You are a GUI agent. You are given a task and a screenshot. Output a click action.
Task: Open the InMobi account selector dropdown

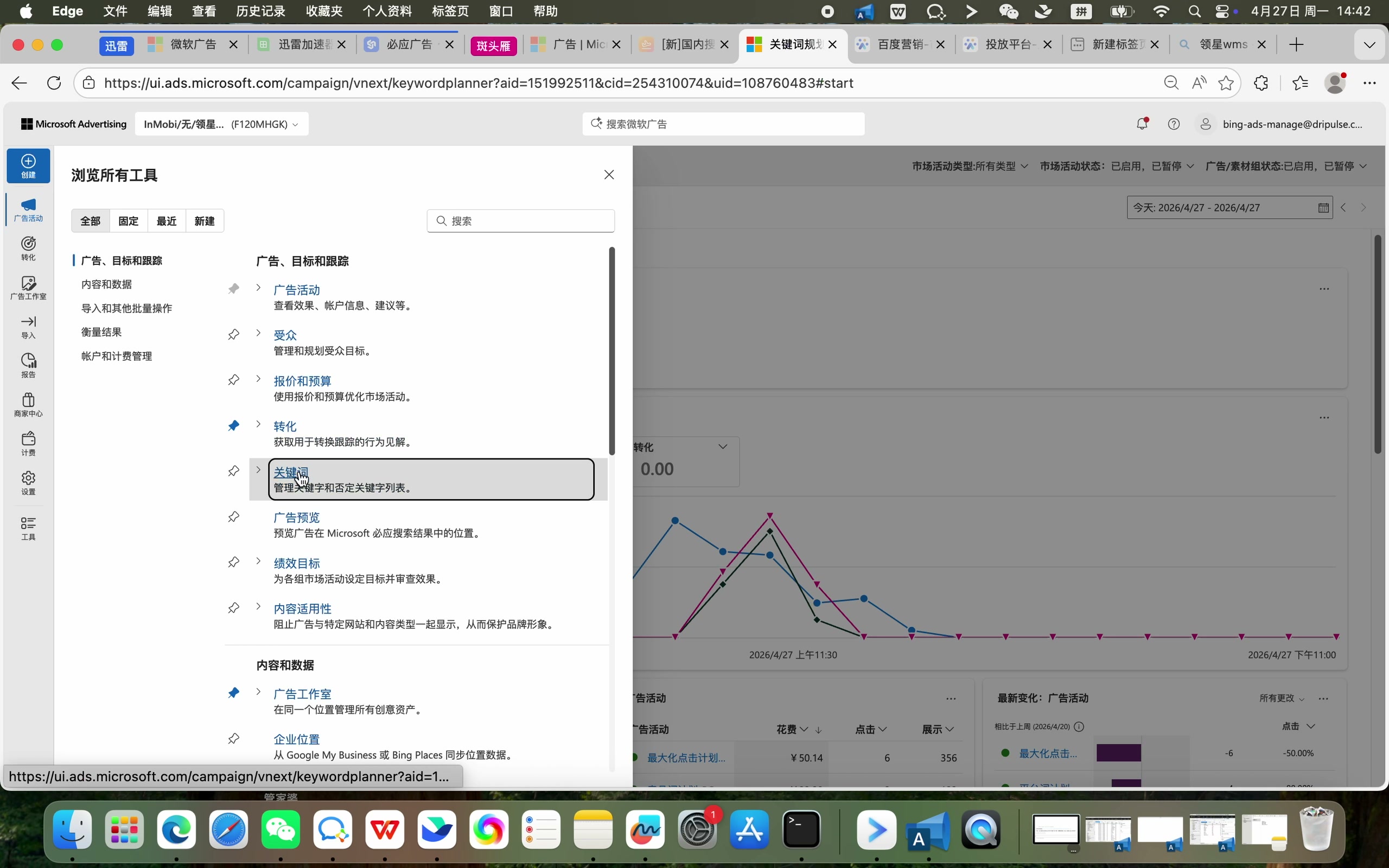pyautogui.click(x=221, y=124)
